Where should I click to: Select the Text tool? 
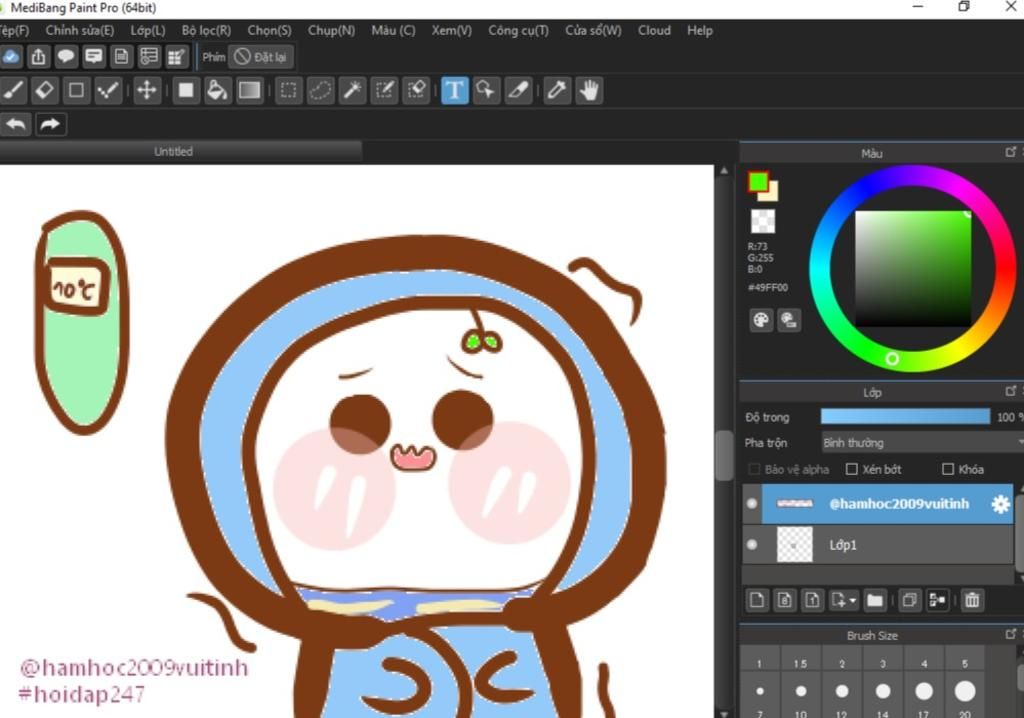click(x=455, y=90)
